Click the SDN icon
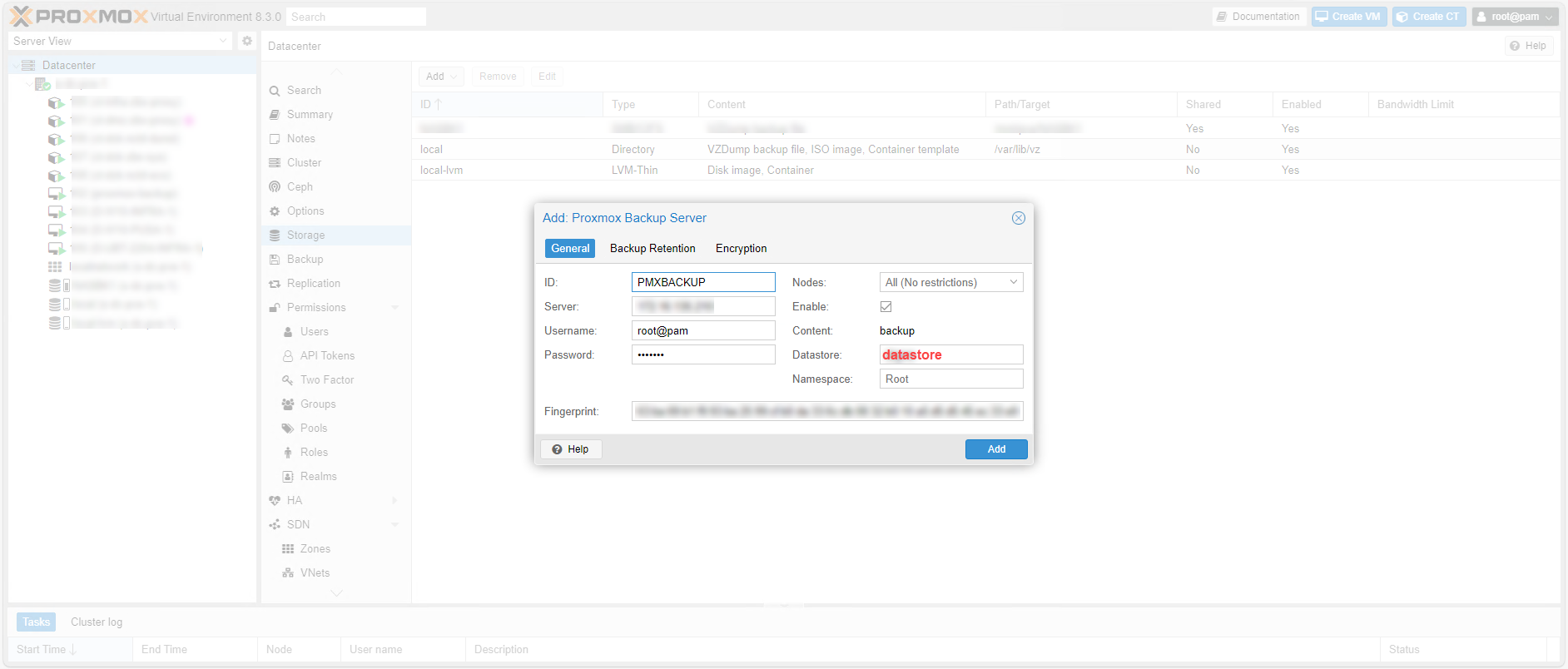The width and height of the screenshot is (1568, 669). tap(275, 525)
